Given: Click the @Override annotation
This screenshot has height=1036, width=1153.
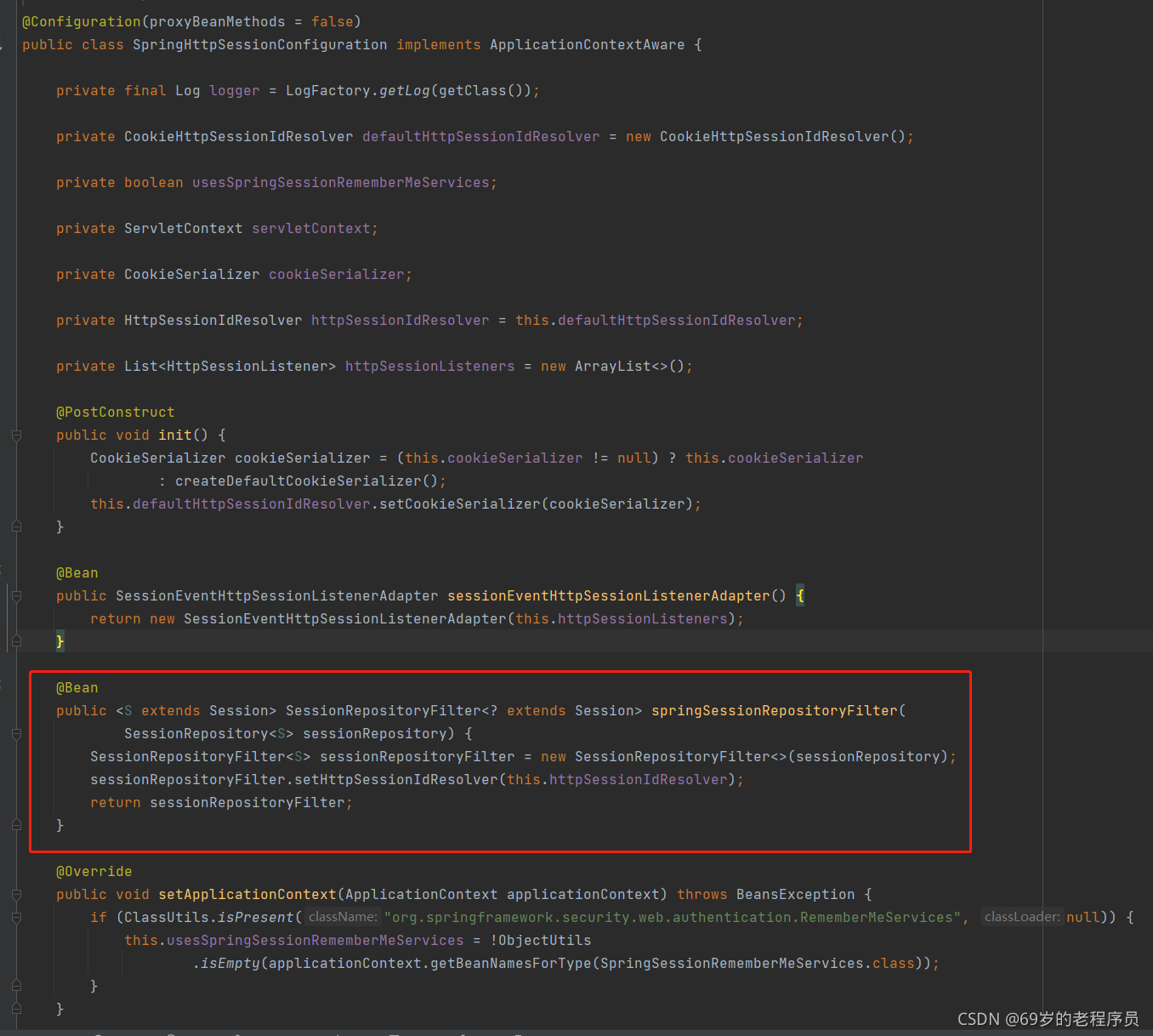Looking at the screenshot, I should [x=94, y=872].
